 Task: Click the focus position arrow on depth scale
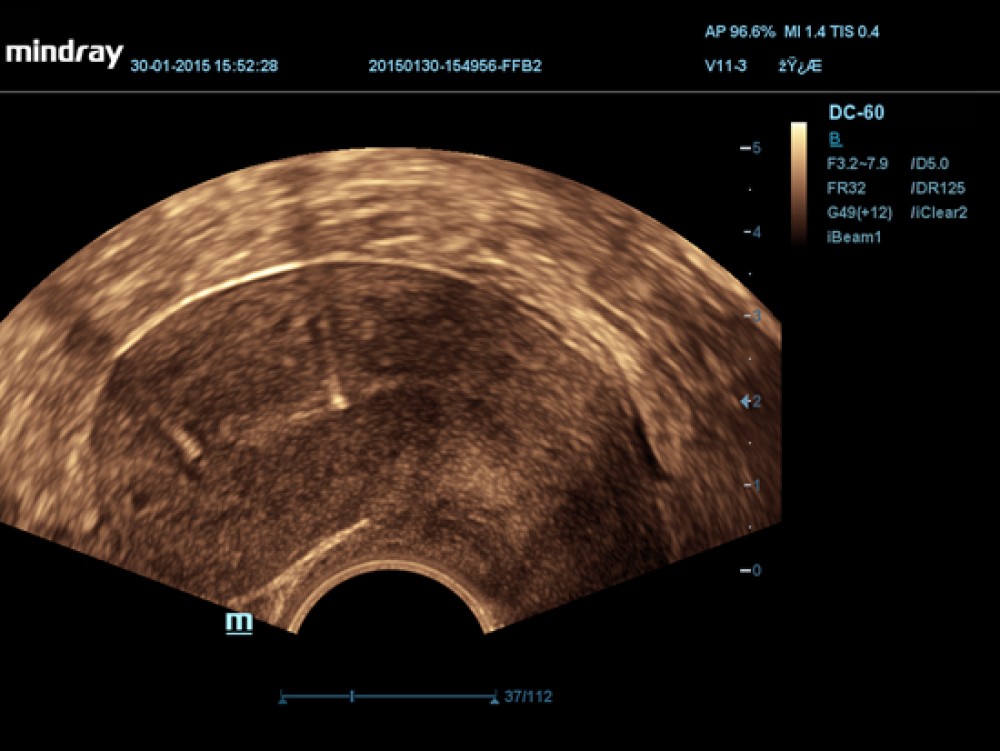(x=745, y=401)
